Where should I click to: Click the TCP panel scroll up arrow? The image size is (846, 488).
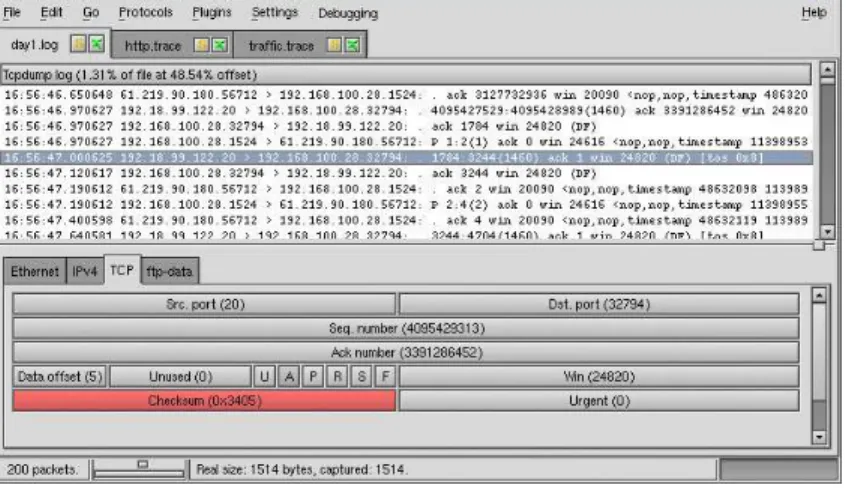click(x=819, y=295)
